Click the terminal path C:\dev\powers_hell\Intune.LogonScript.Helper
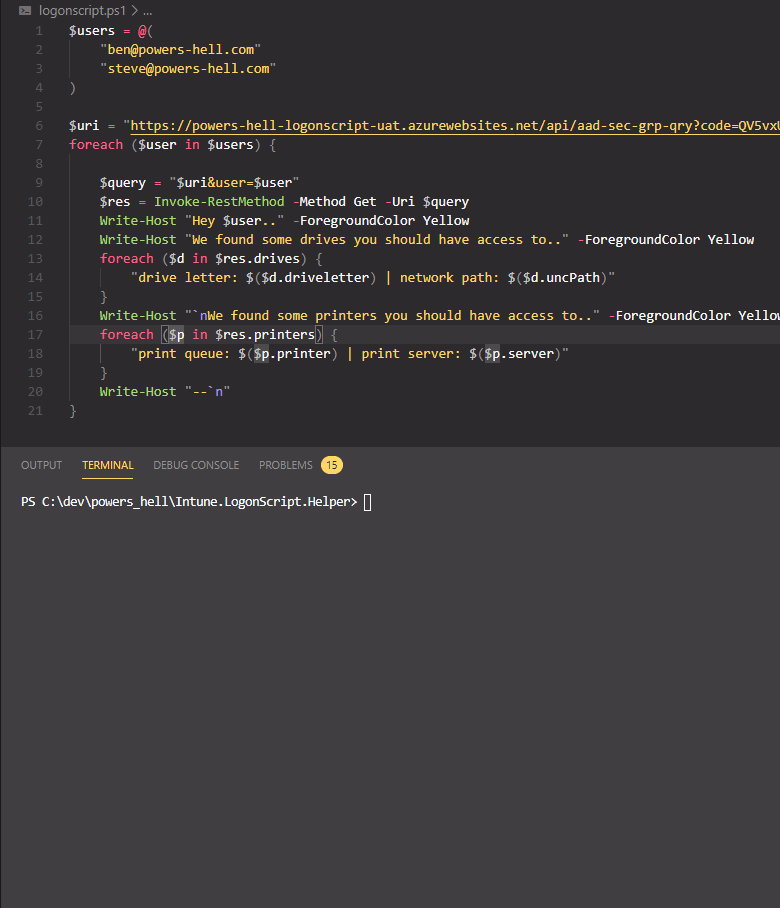 coord(196,502)
